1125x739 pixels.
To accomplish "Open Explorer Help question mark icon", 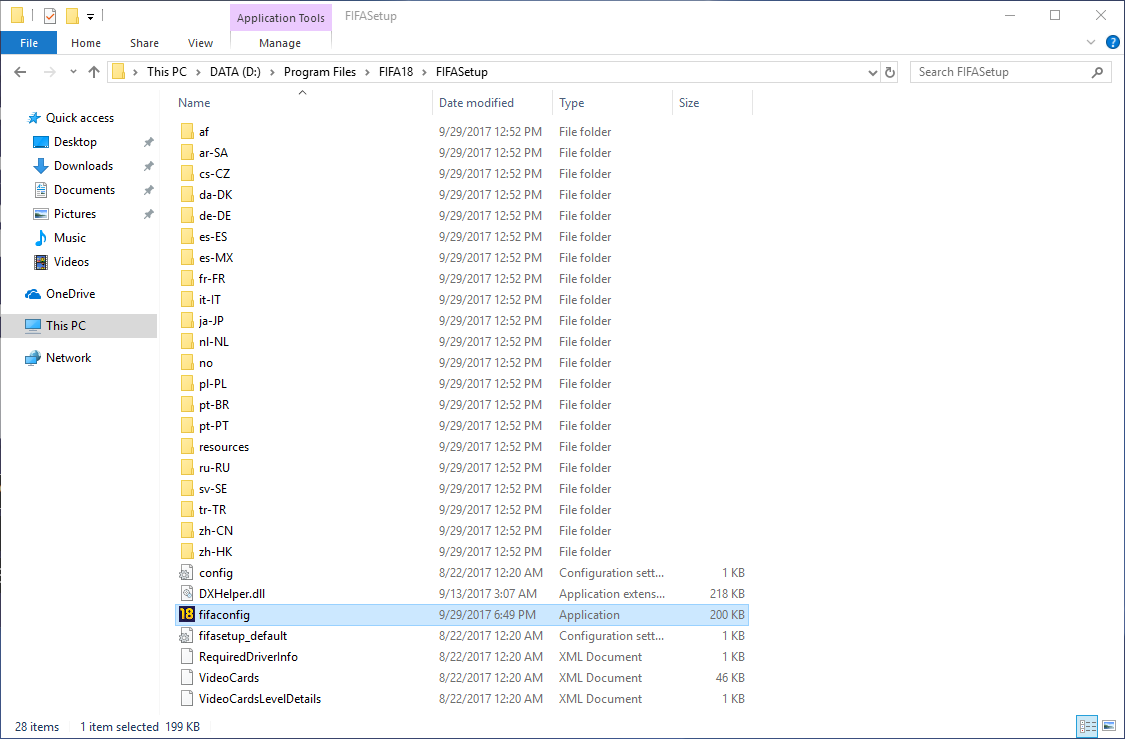I will tap(1113, 42).
